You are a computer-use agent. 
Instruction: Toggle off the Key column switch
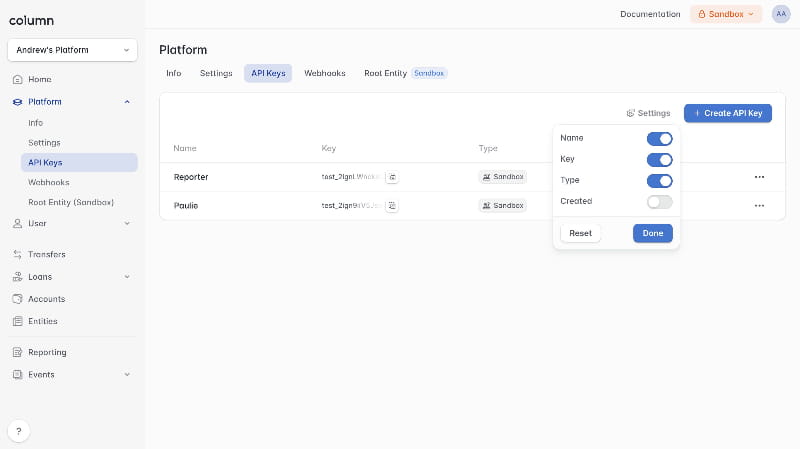(659, 160)
